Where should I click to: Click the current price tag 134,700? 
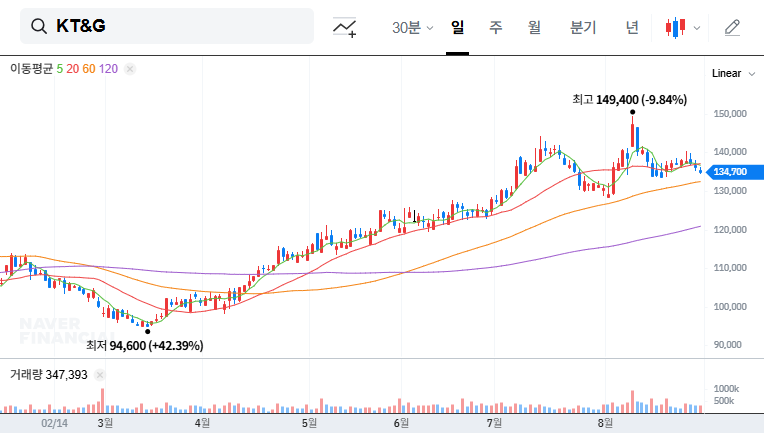734,172
